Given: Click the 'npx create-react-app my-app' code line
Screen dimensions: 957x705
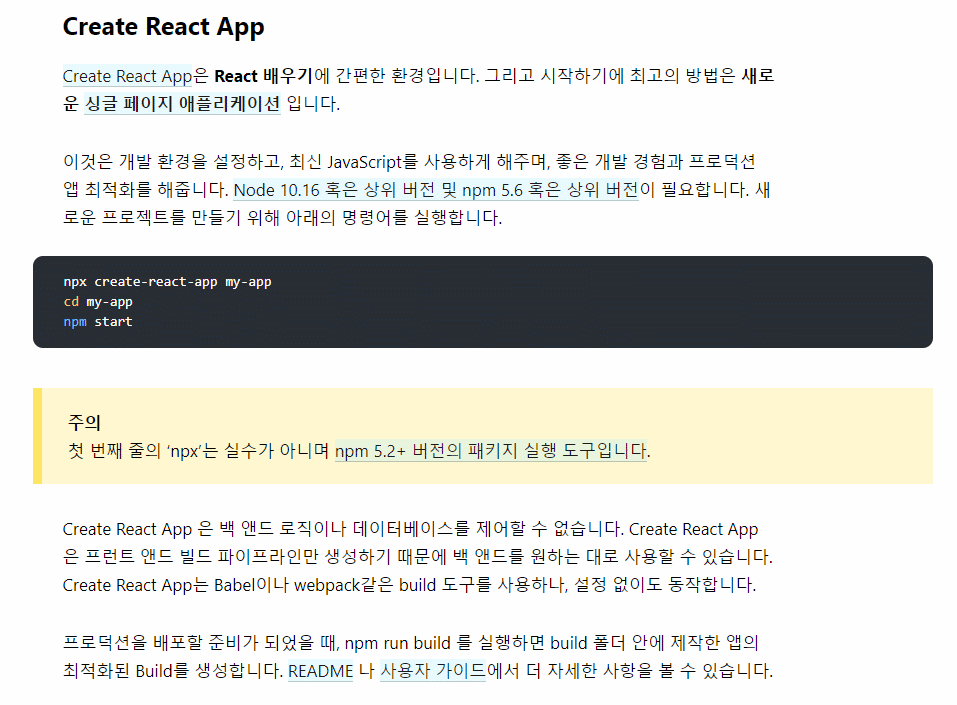Looking at the screenshot, I should pyautogui.click(x=167, y=282).
